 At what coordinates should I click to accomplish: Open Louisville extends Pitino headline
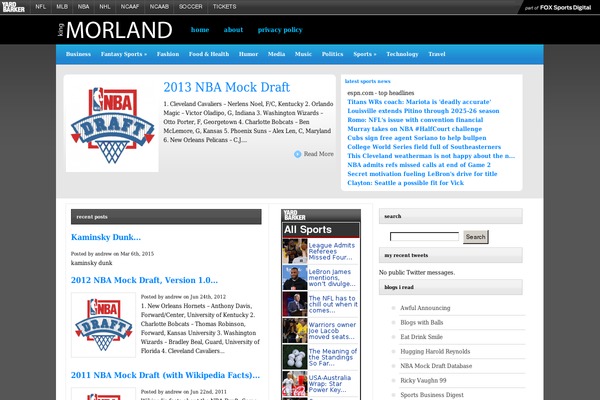coord(423,111)
